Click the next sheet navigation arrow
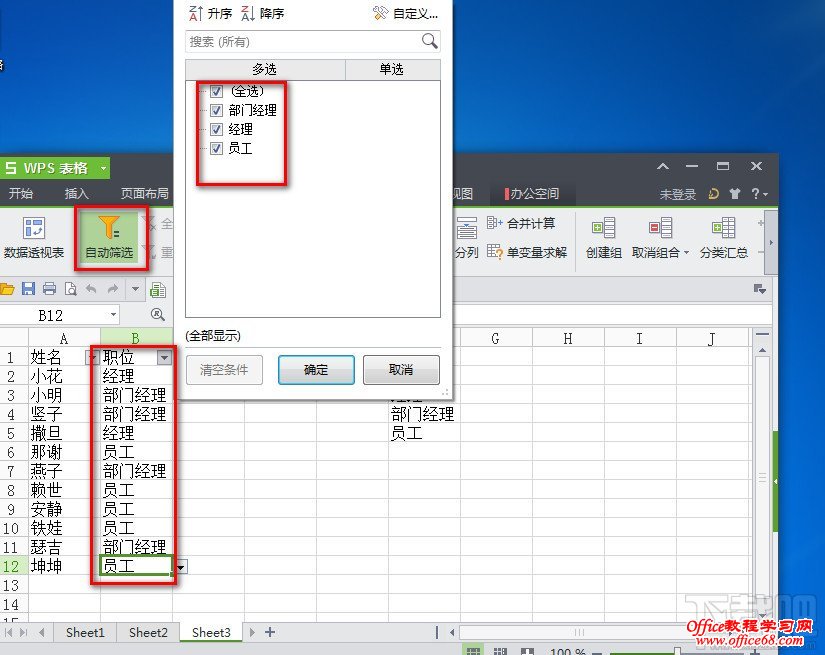 [x=252, y=632]
